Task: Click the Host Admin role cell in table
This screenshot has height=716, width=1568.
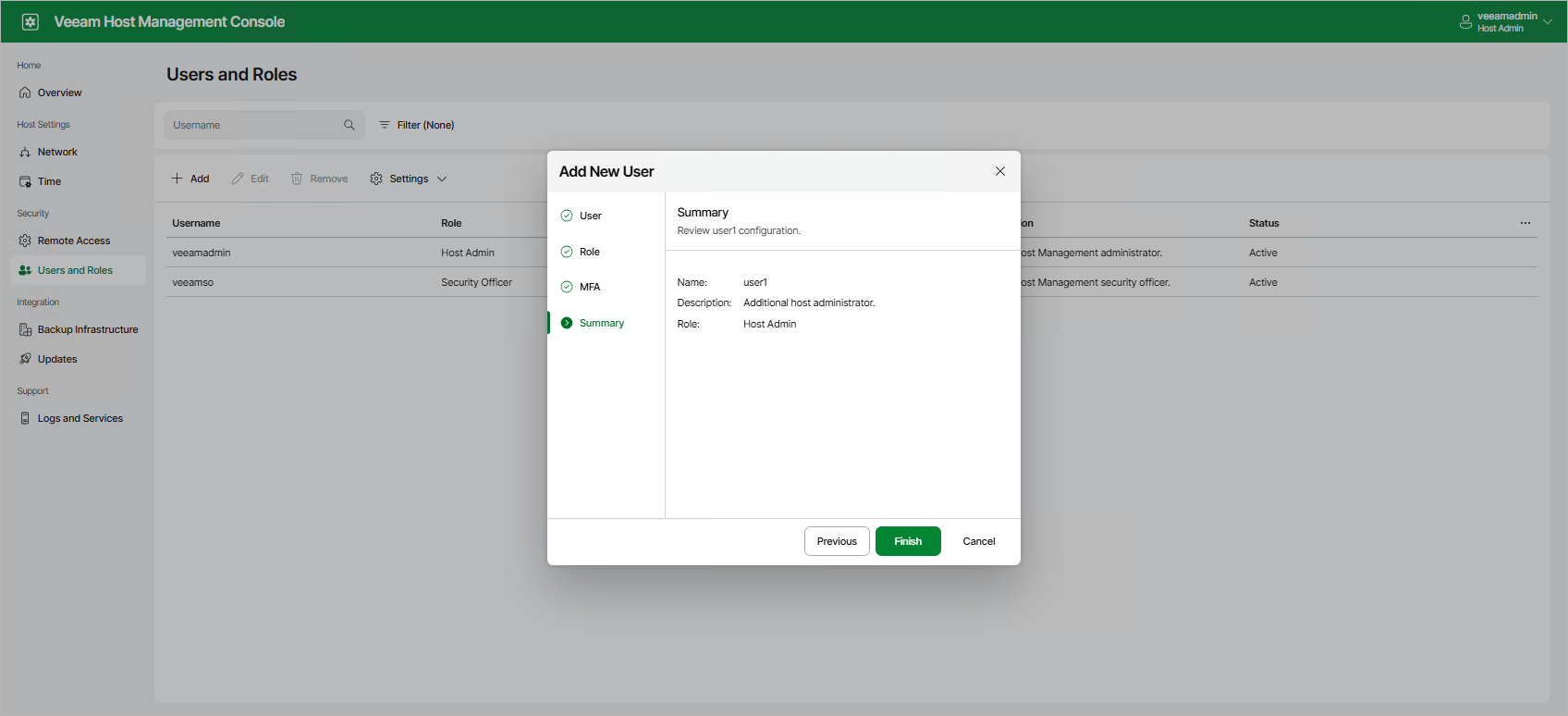Action: click(468, 253)
